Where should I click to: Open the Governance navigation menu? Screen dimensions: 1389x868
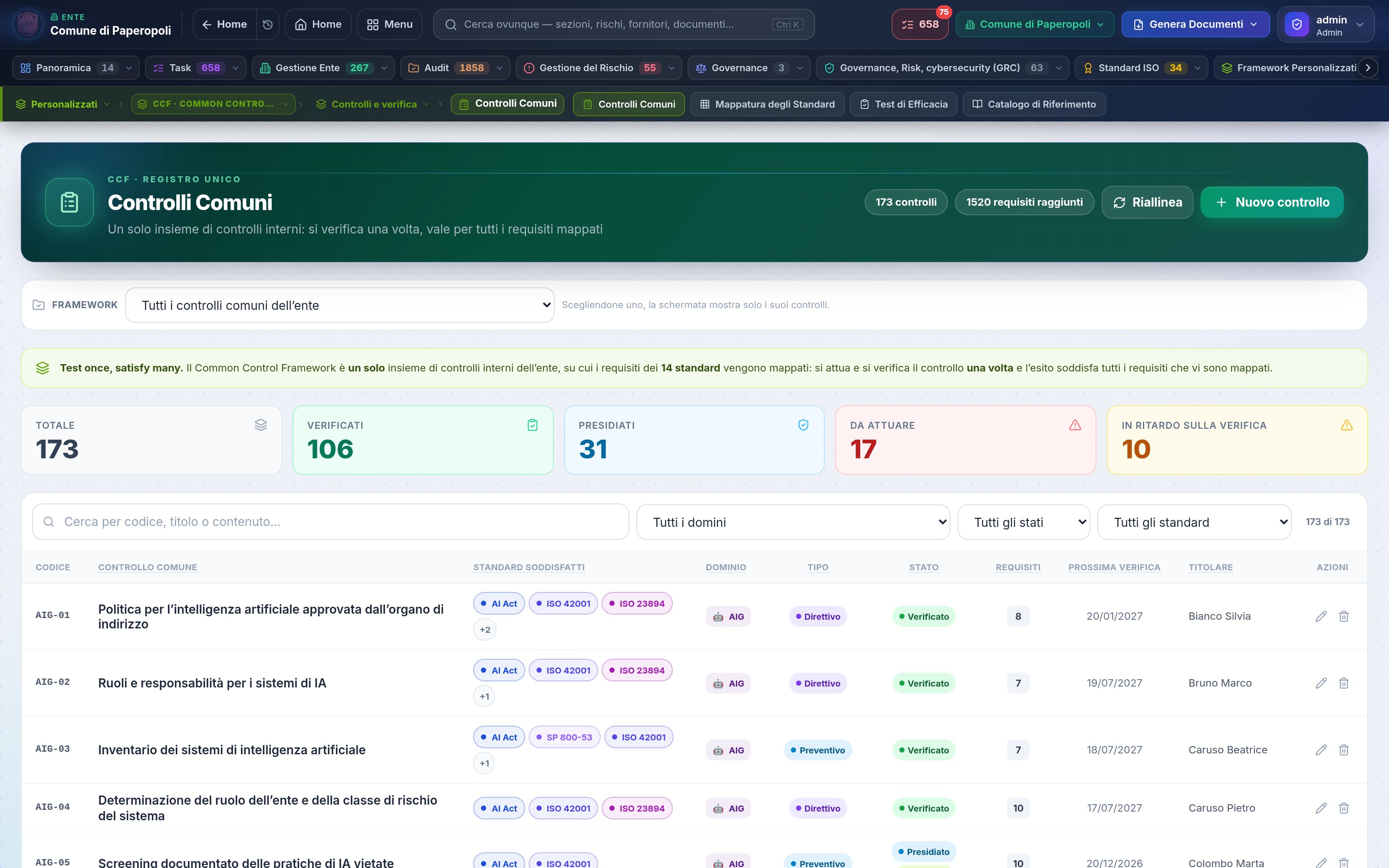click(x=749, y=68)
